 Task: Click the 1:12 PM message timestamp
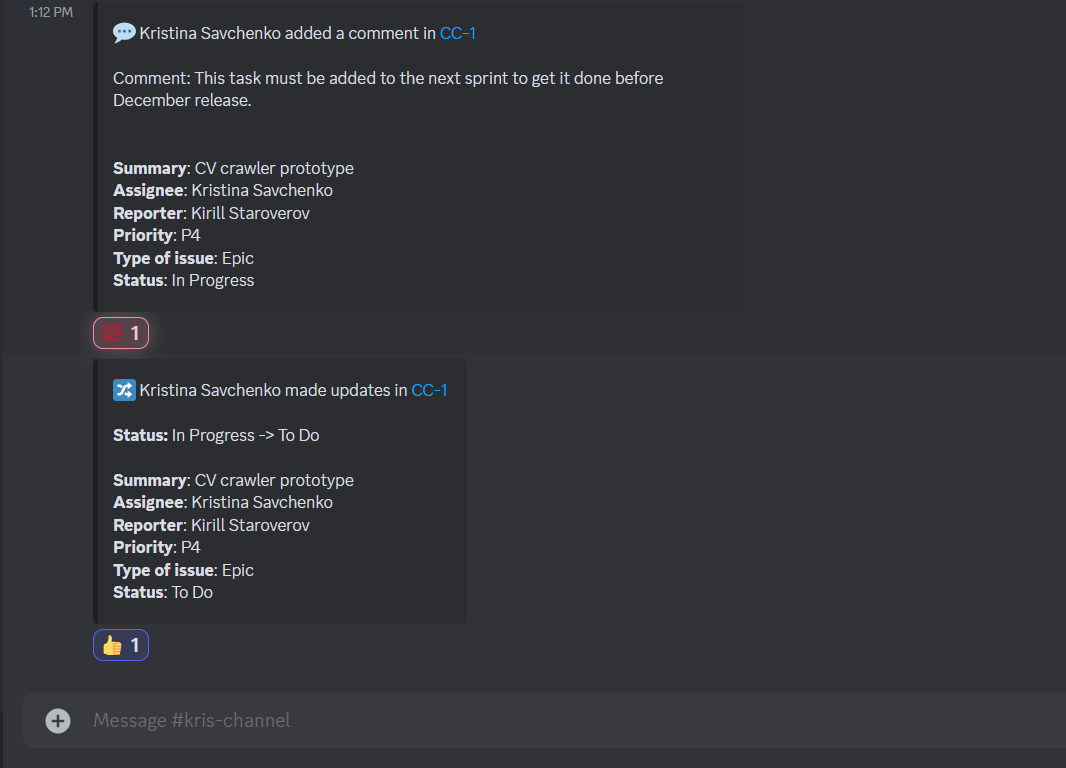[x=51, y=12]
